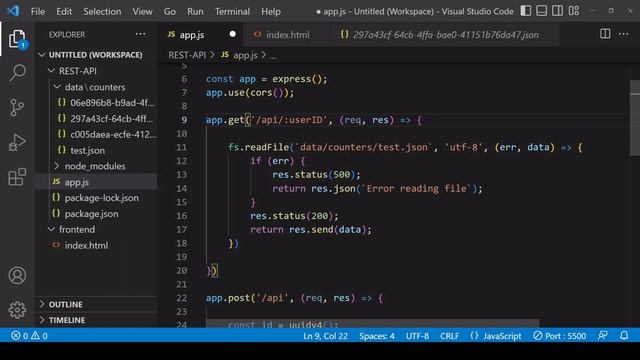Place cursor on line 16 res.status(200)
Image resolution: width=640 pixels, height=360 pixels.
coord(294,216)
